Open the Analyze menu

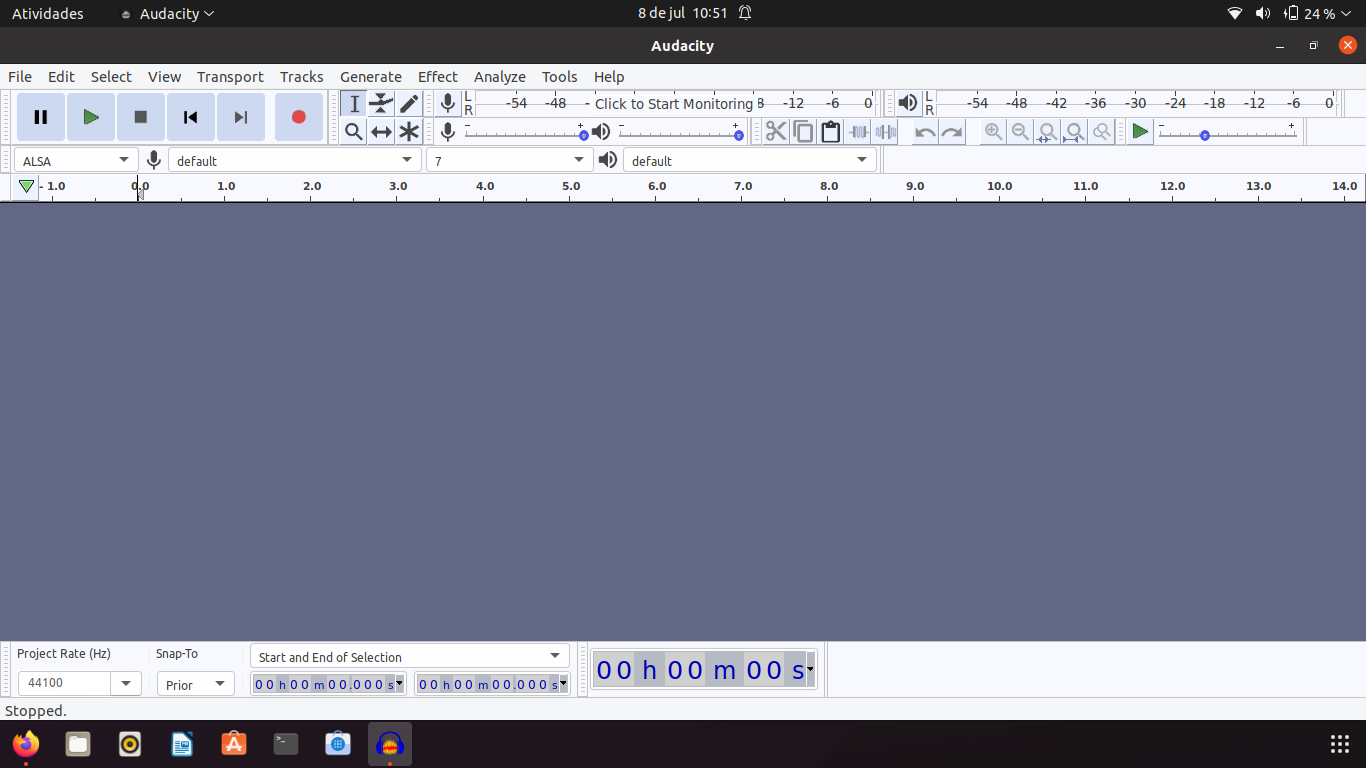[x=499, y=77]
